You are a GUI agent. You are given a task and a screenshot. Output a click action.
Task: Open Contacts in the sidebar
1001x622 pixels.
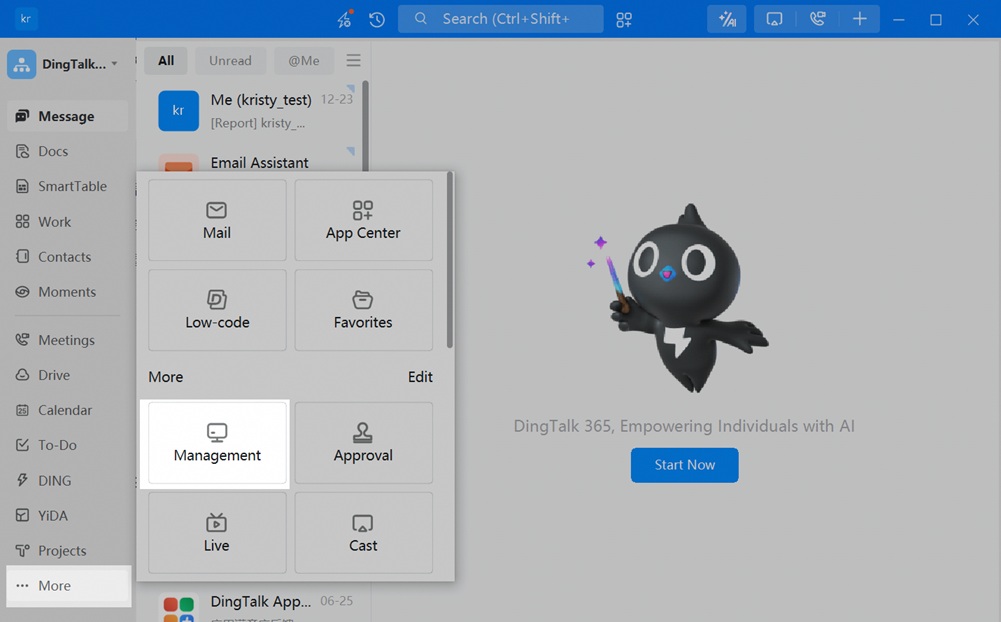[68, 257]
